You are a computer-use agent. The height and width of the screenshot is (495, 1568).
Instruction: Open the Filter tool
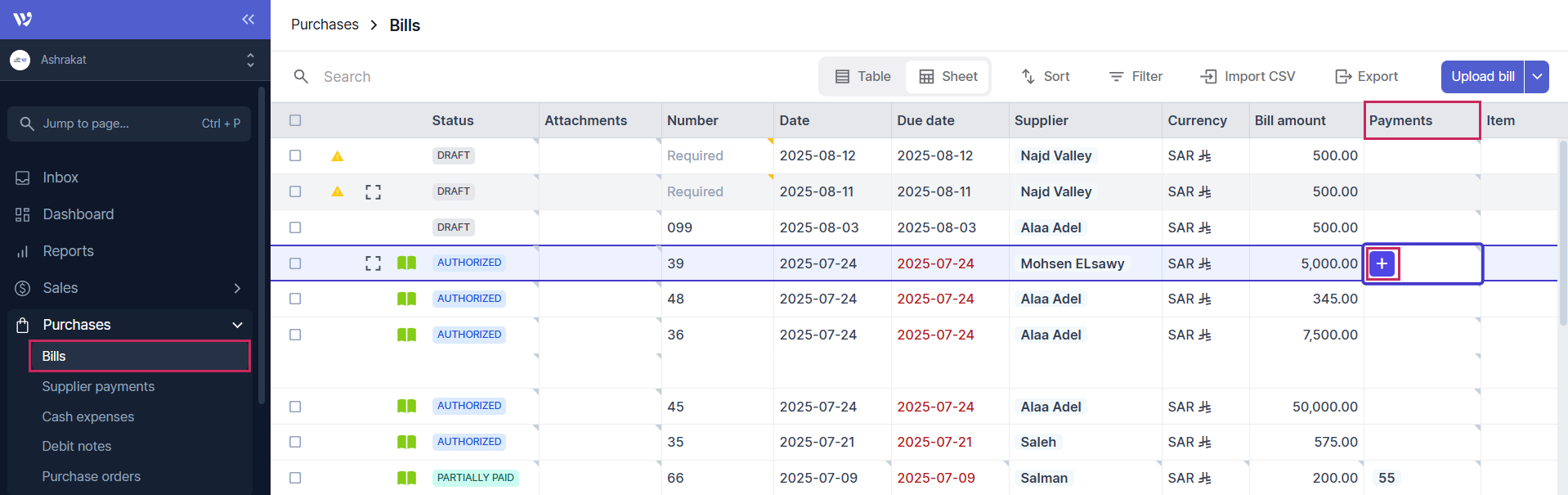point(1136,76)
